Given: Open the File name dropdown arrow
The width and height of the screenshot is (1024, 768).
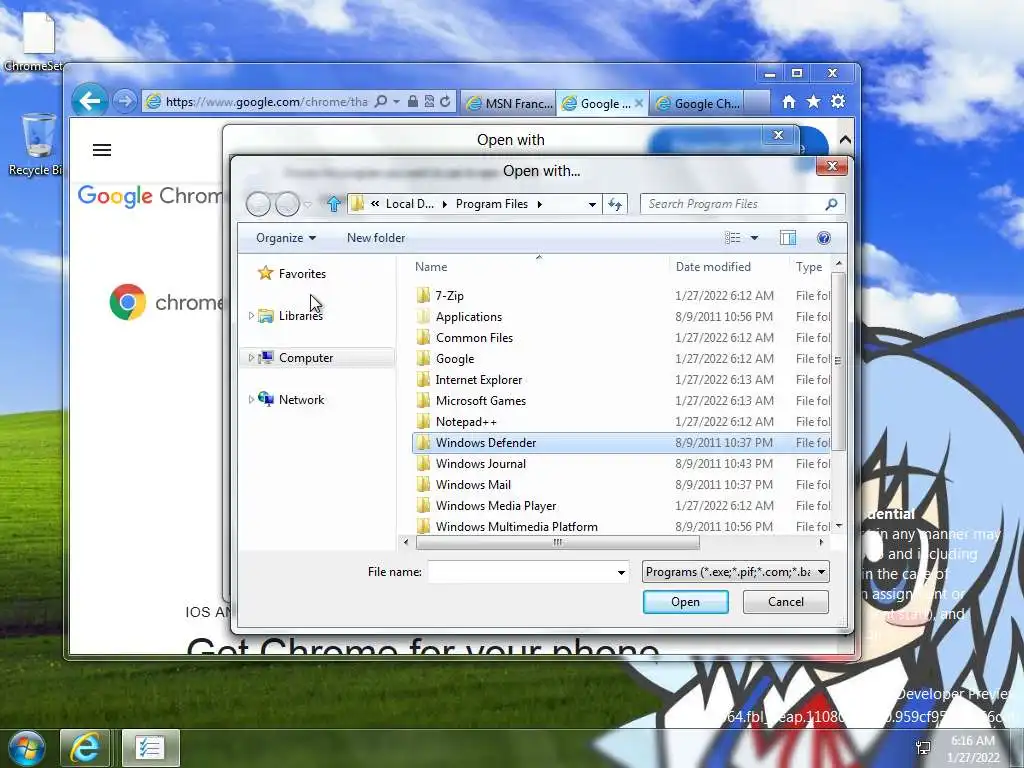Looking at the screenshot, I should pyautogui.click(x=621, y=572).
